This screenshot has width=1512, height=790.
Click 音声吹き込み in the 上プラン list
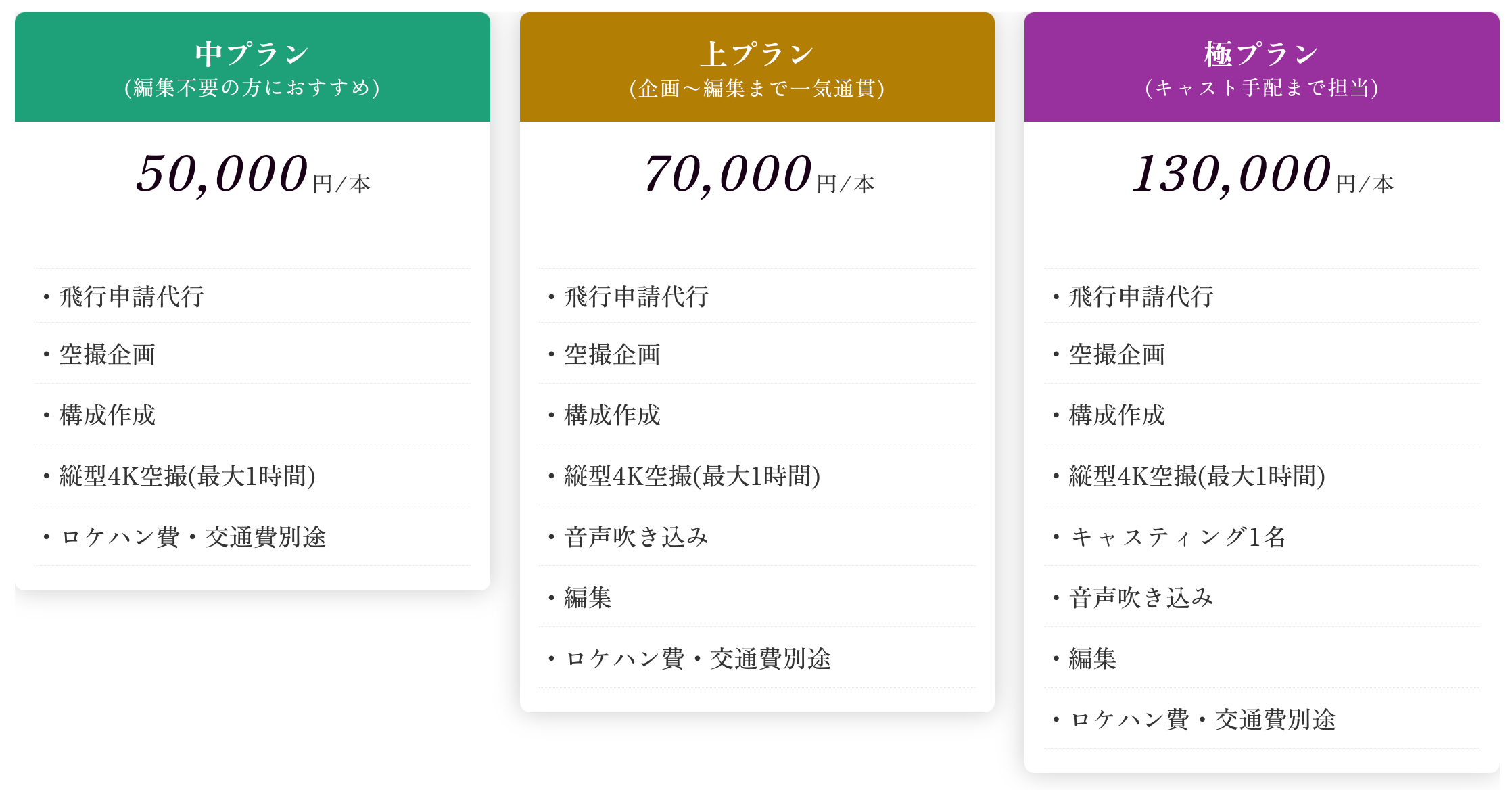tap(636, 537)
